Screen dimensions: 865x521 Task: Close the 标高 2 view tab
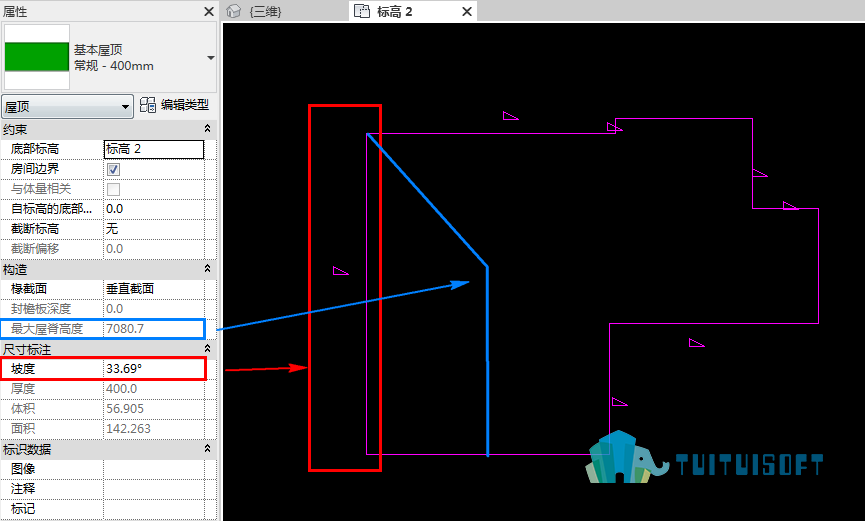[467, 12]
